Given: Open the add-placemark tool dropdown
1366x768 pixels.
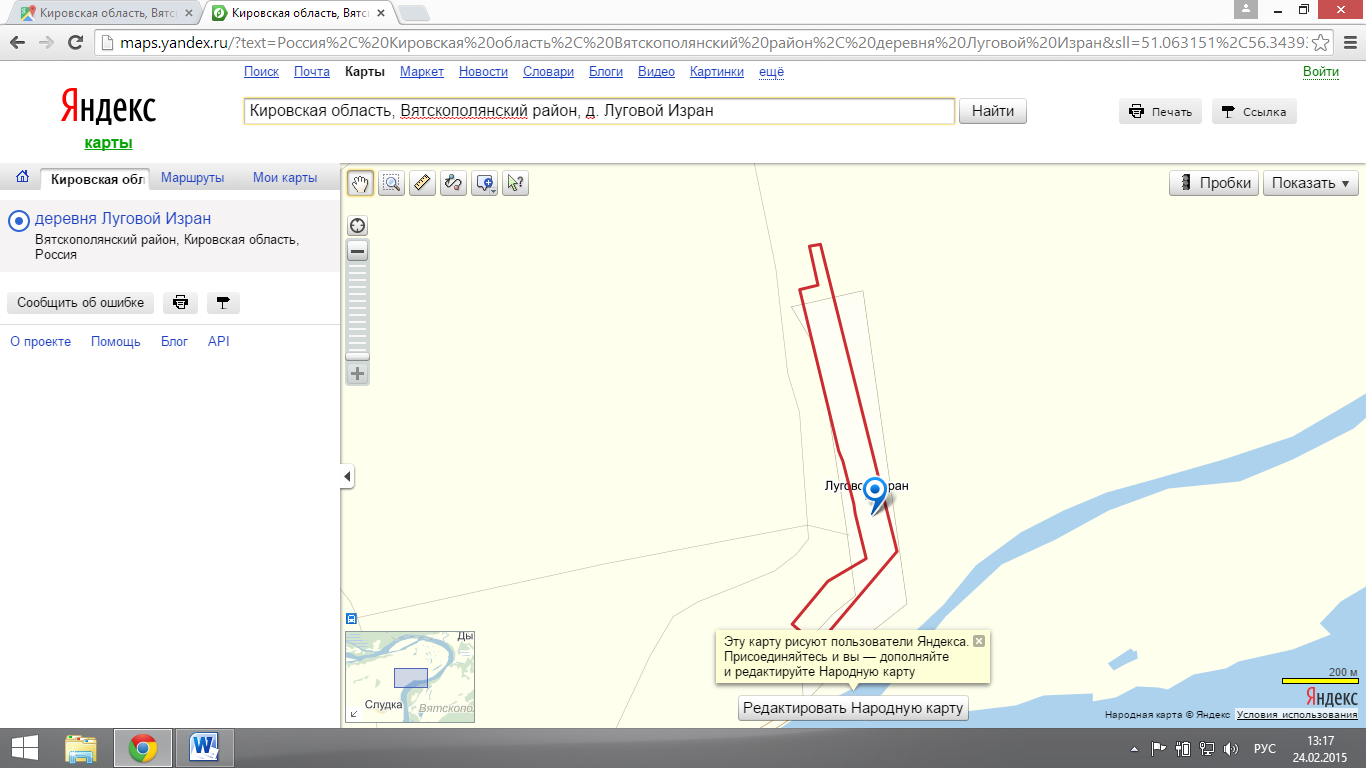Looking at the screenshot, I should coord(484,183).
